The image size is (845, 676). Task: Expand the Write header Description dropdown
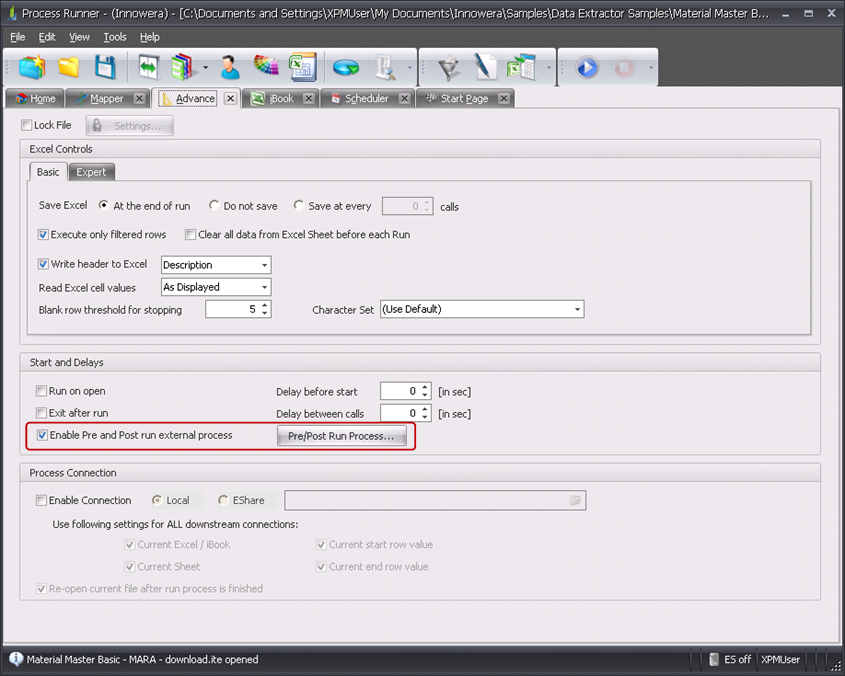[x=264, y=265]
